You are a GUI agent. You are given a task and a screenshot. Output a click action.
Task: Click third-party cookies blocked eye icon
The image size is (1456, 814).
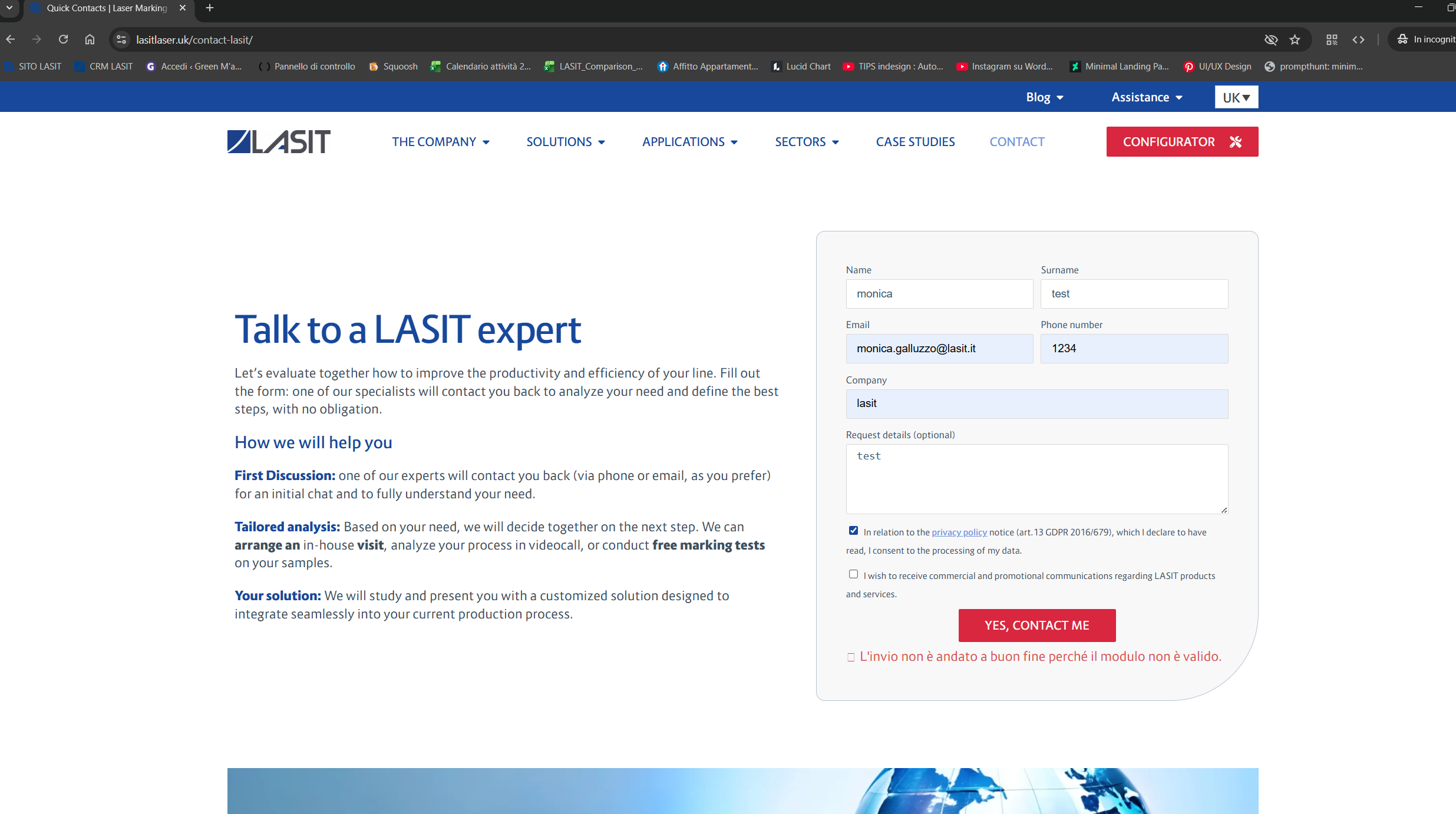(x=1271, y=39)
